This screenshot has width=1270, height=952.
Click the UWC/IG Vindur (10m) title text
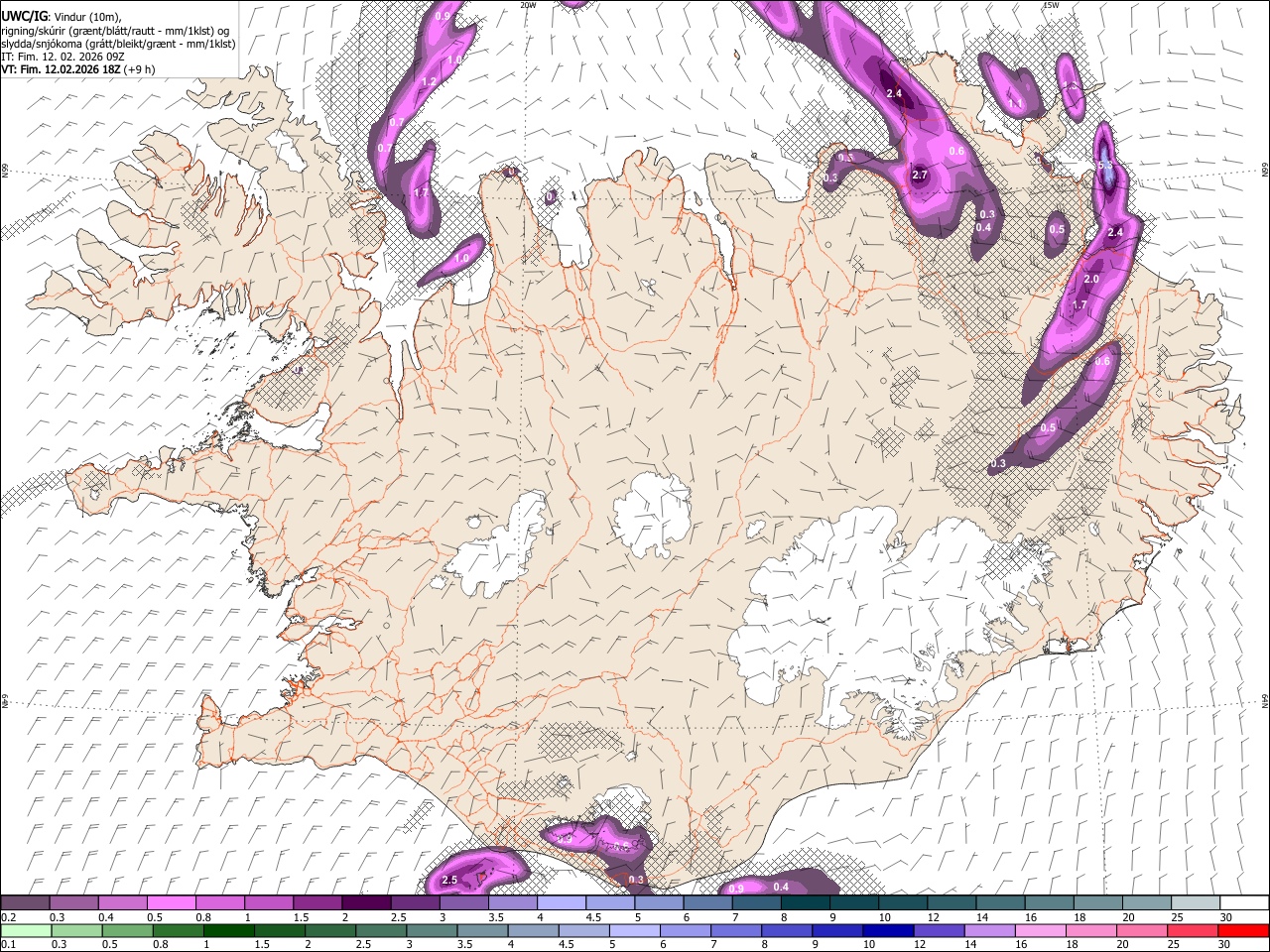tap(60, 16)
